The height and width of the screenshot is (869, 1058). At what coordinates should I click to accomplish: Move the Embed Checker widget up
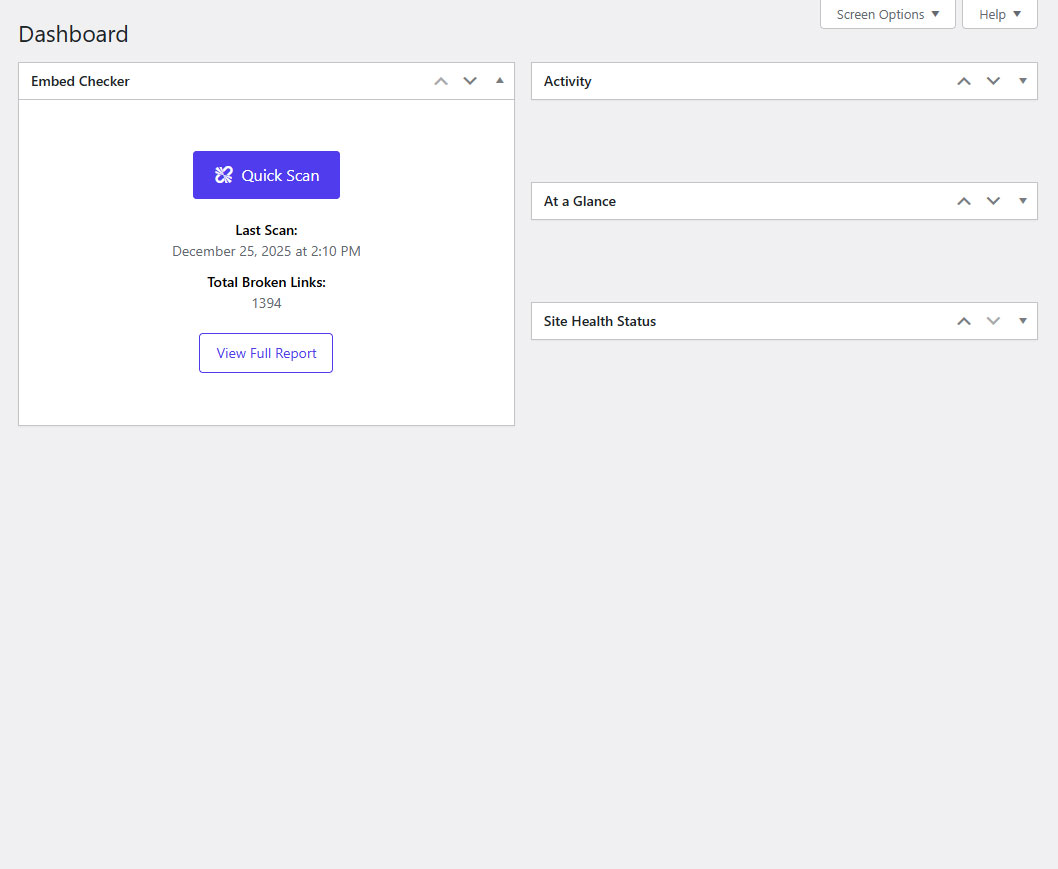pos(441,81)
